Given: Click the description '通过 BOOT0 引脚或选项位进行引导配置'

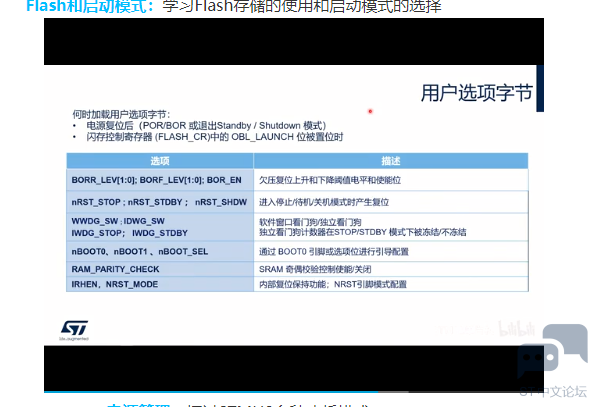Looking at the screenshot, I should (x=334, y=252).
